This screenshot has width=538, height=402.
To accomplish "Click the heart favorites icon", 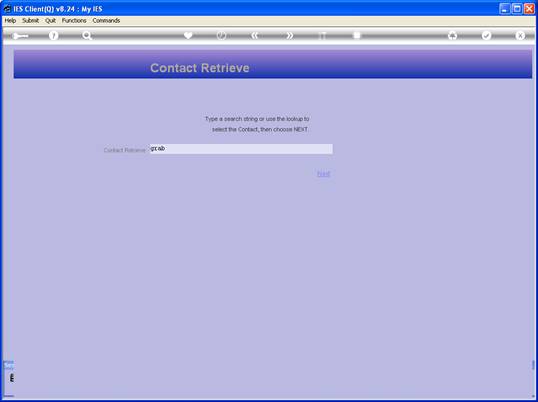I will [188, 36].
